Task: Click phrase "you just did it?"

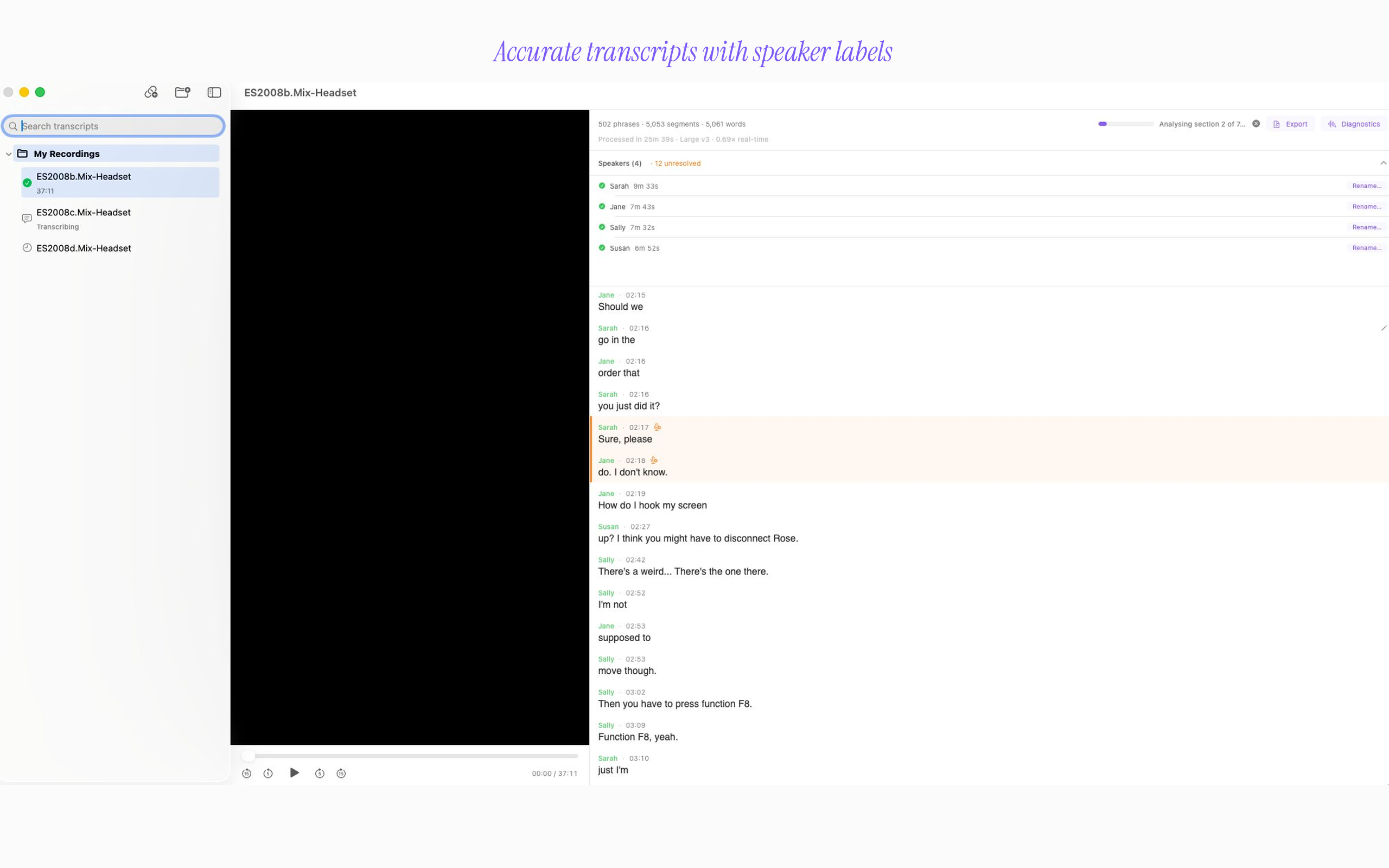Action: tap(629, 406)
